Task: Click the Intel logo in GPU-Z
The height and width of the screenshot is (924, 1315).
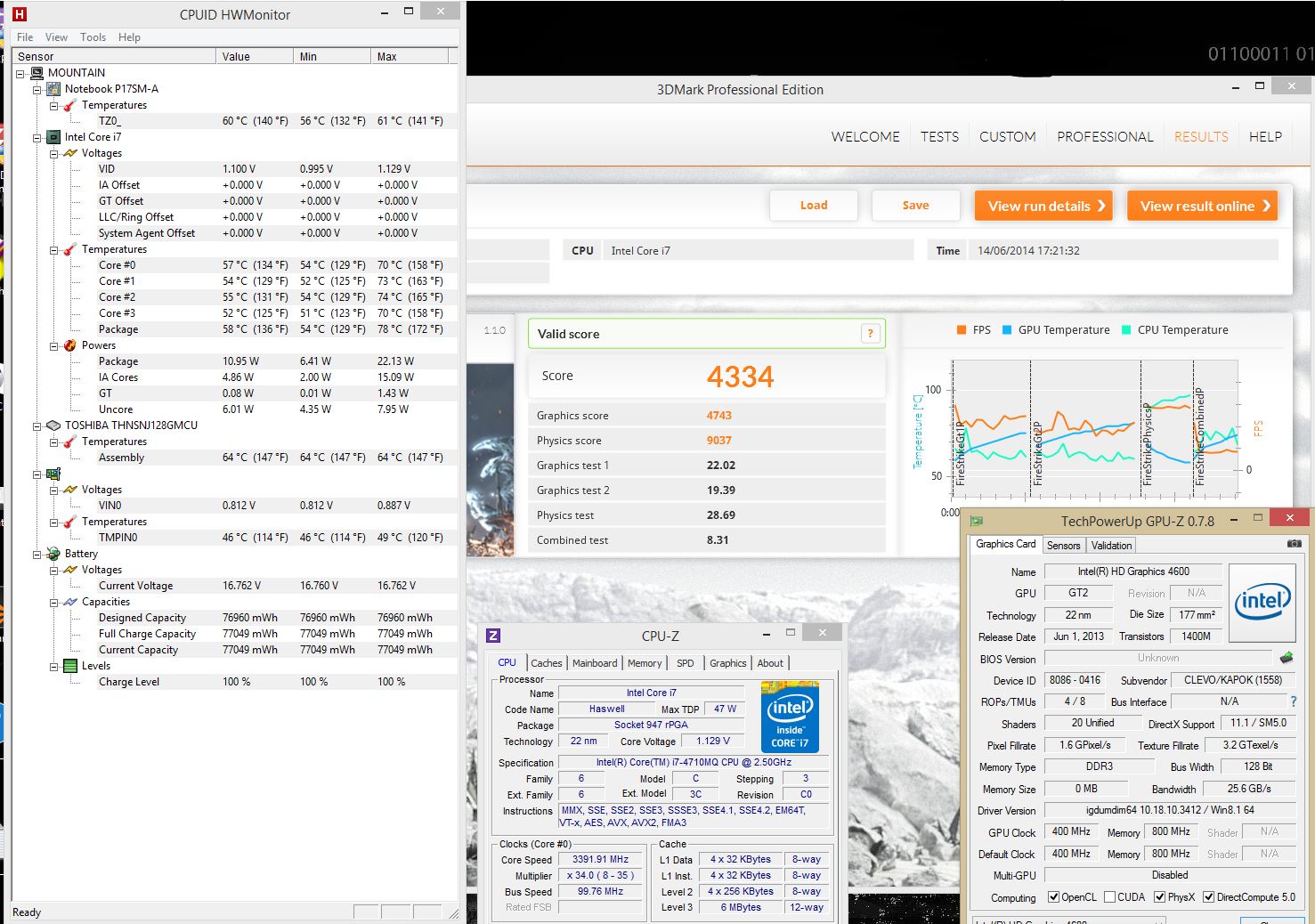Action: point(1262,602)
